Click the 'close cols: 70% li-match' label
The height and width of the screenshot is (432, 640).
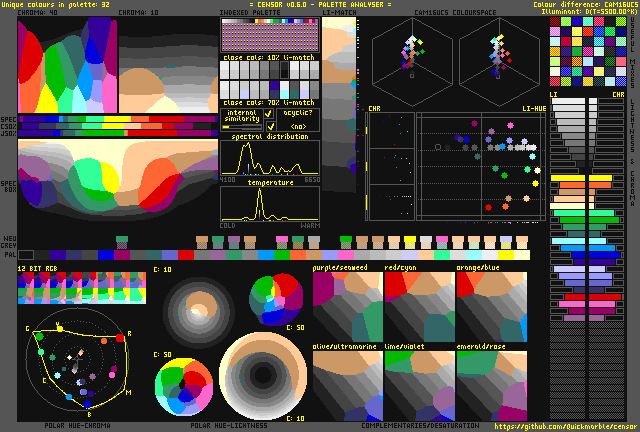point(269,102)
